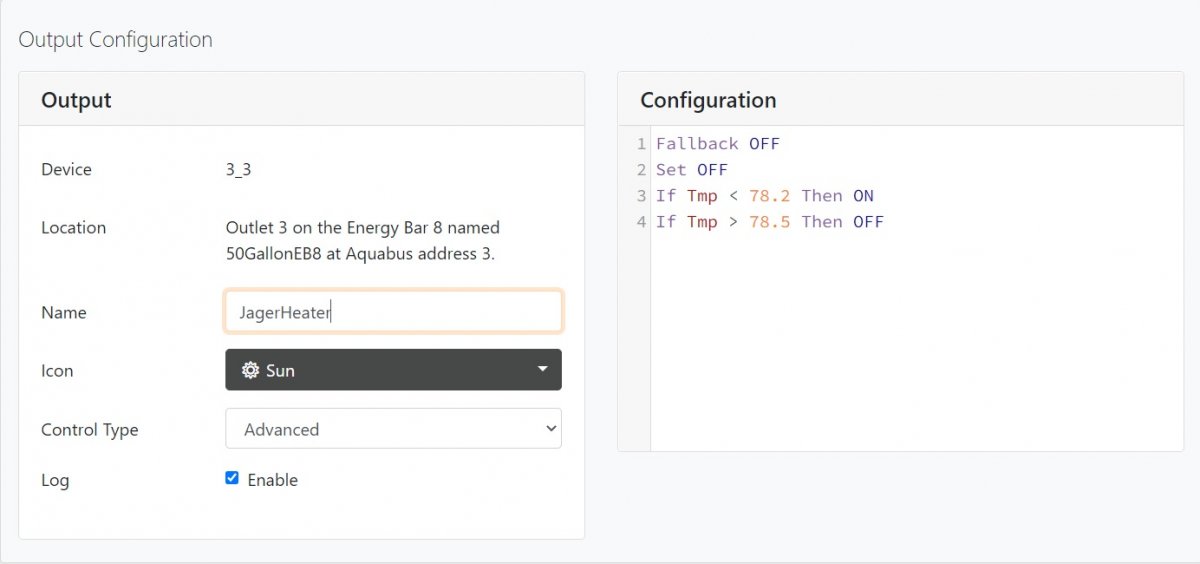Click the sun icon in the Icon selector

(x=250, y=370)
